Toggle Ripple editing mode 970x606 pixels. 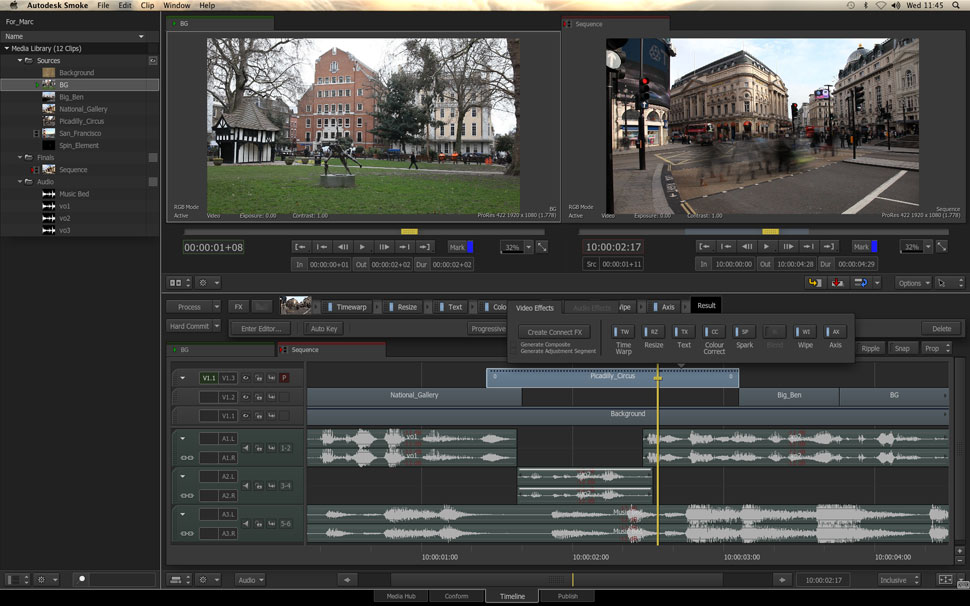click(871, 348)
